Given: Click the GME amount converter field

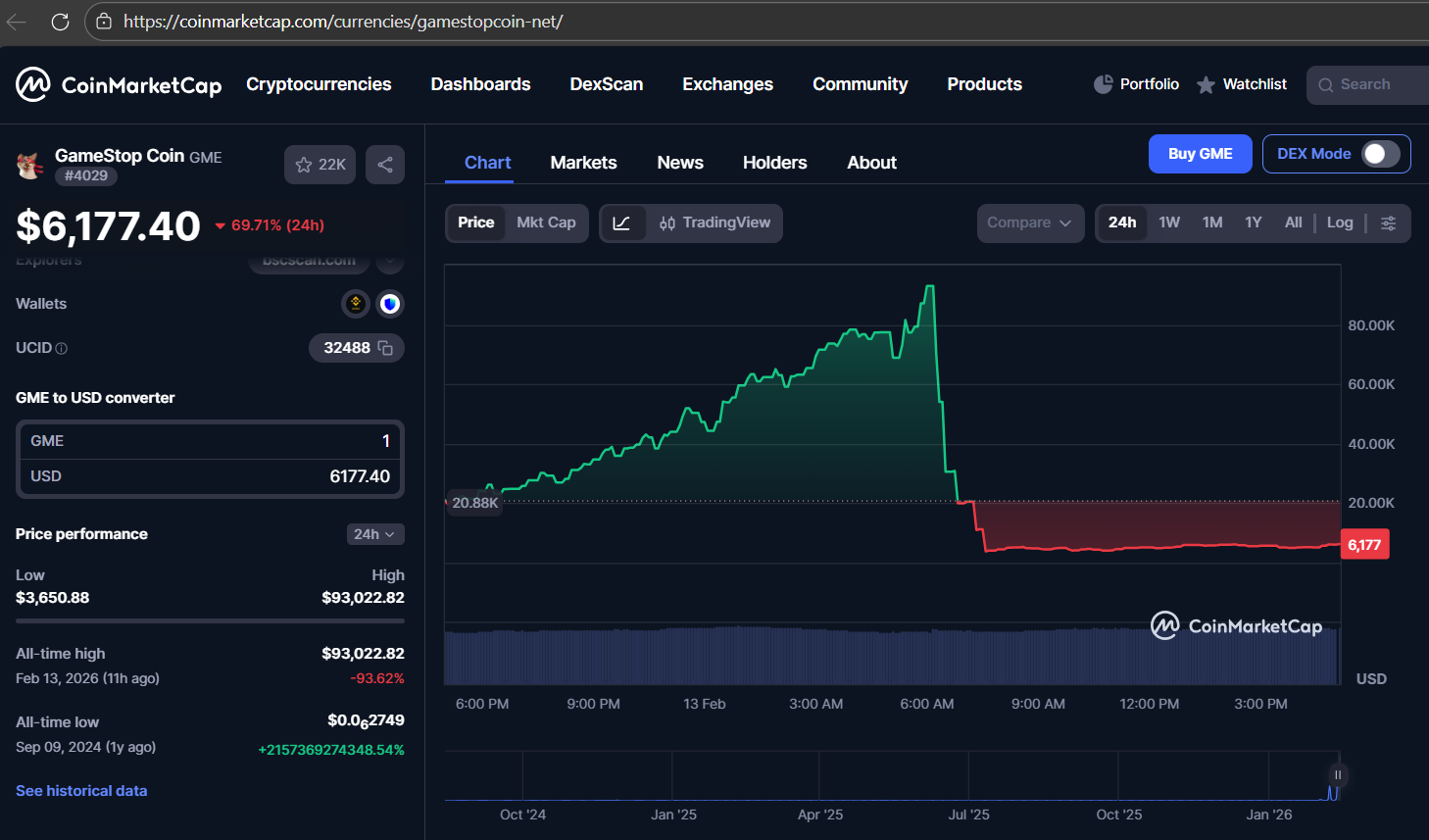Looking at the screenshot, I should tap(210, 441).
